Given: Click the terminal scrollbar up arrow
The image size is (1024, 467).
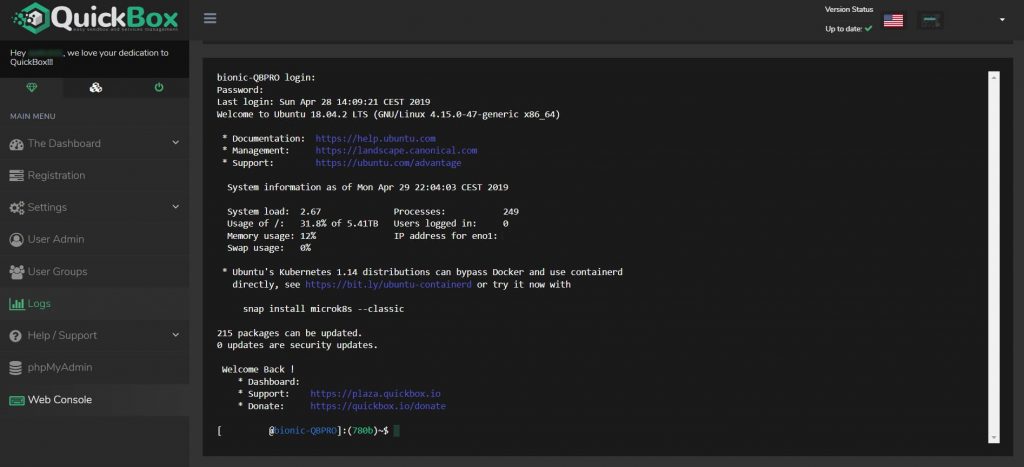Looking at the screenshot, I should [994, 77].
